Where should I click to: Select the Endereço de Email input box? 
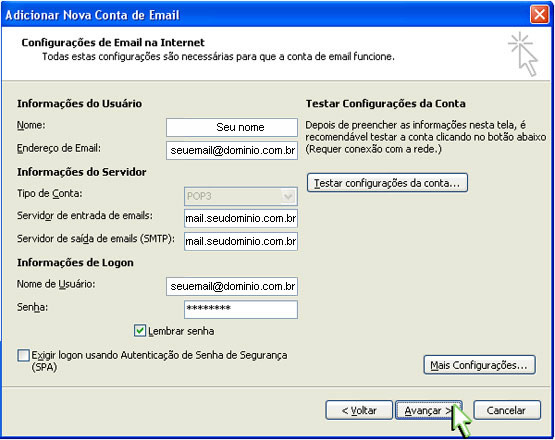click(232, 150)
